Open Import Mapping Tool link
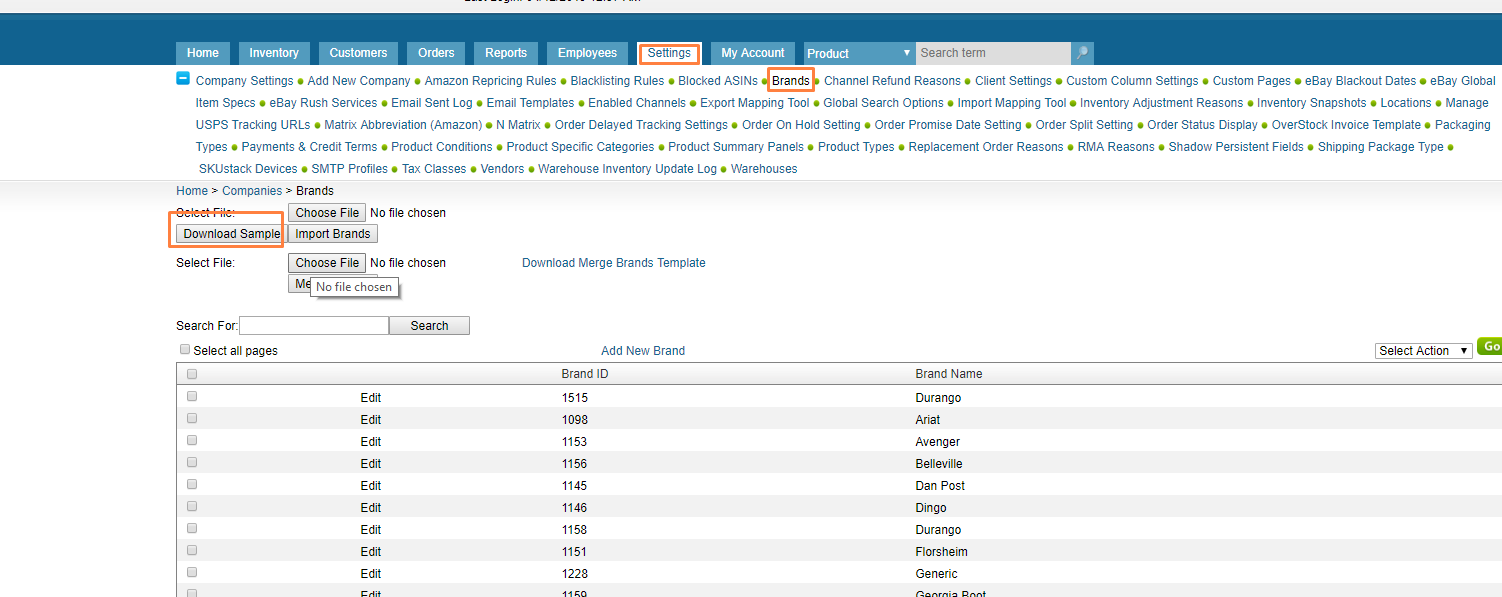This screenshot has height=597, width=1502. click(x=1012, y=103)
